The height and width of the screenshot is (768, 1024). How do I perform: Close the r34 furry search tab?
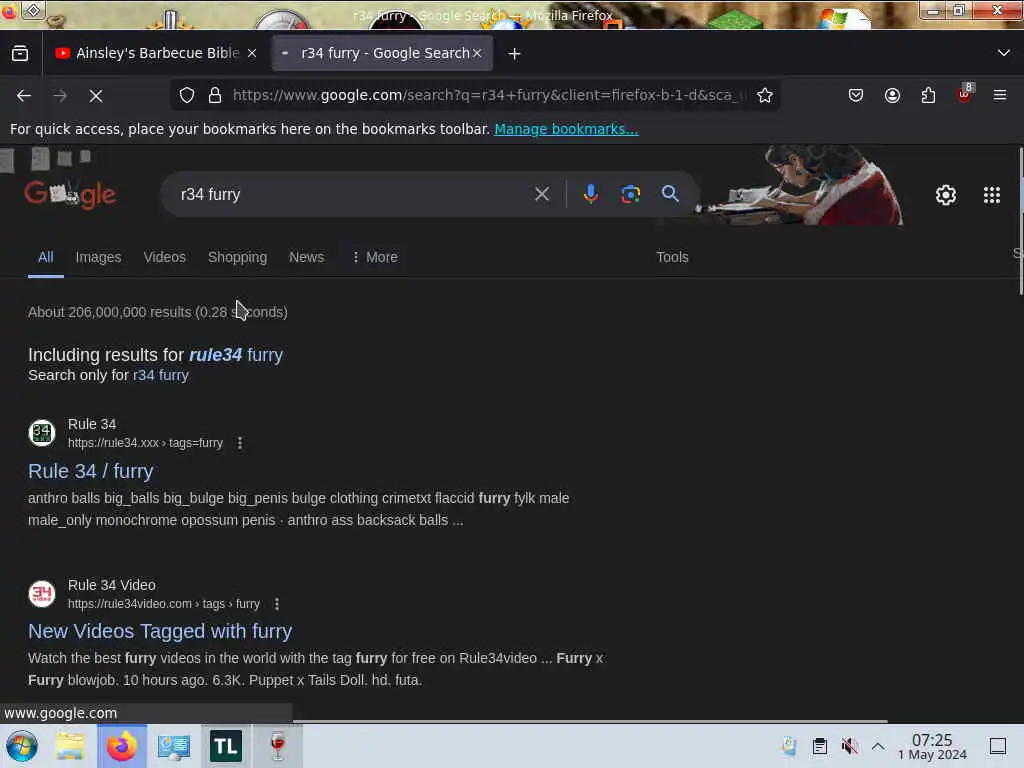click(x=477, y=54)
